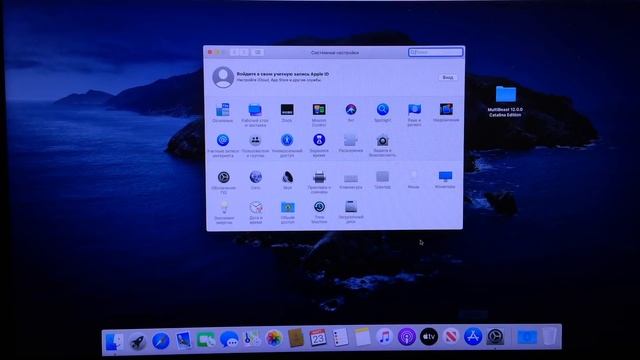Open Keyboard (Клавиатура) preferences
This screenshot has width=640, height=360.
pos(351,178)
